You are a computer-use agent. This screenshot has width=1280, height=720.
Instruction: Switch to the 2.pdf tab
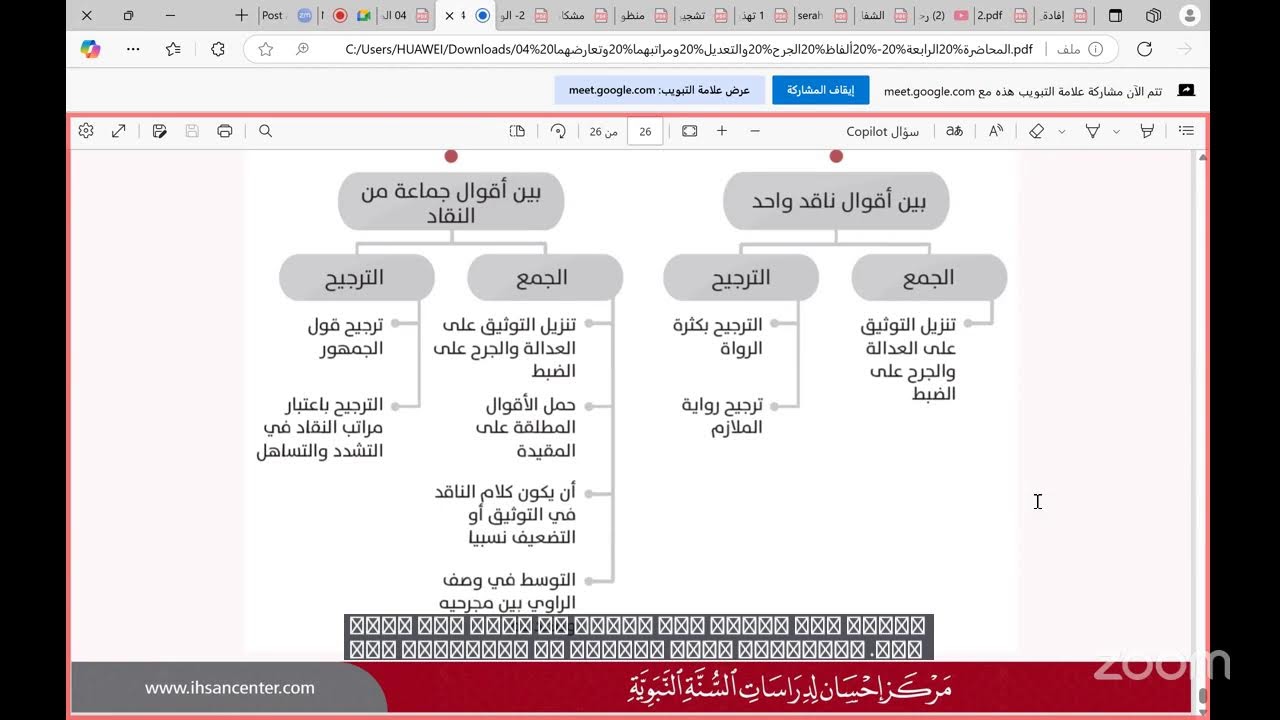(x=1000, y=15)
